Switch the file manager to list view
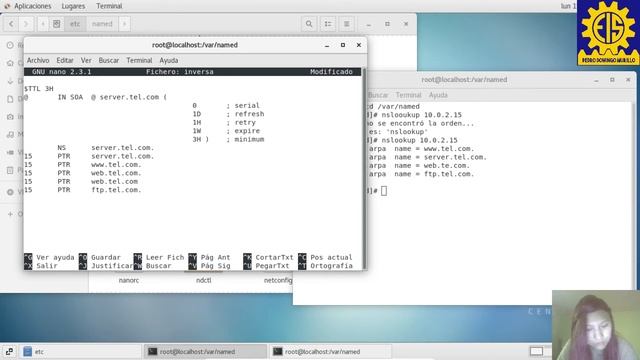This screenshot has width=640, height=360. point(328,24)
